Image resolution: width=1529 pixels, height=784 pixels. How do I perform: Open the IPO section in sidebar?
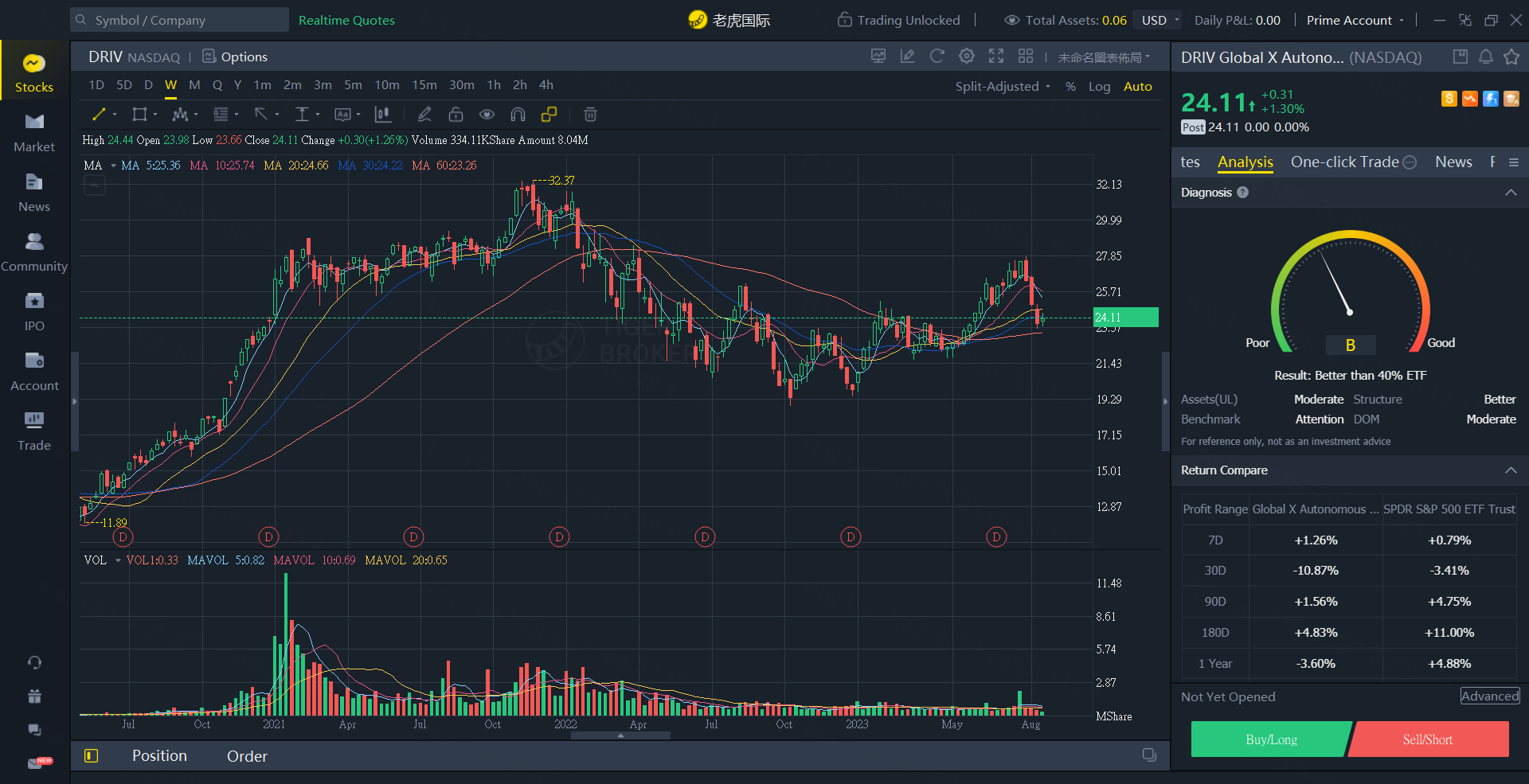pos(34,312)
